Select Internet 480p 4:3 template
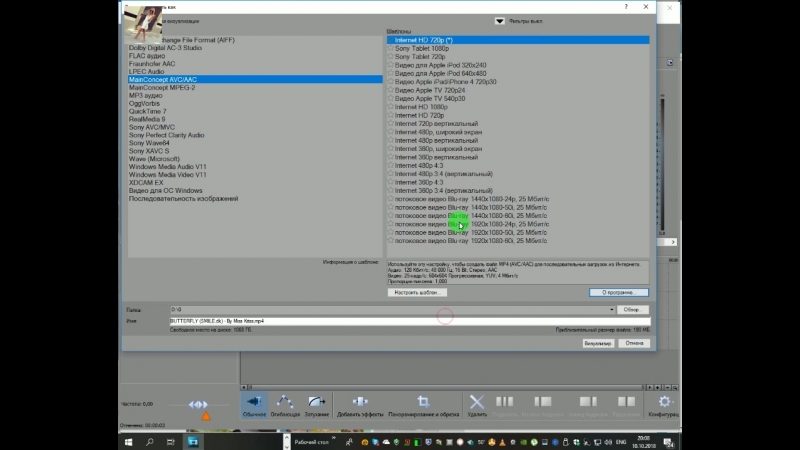Viewport: 800px width, 450px height. [423, 165]
